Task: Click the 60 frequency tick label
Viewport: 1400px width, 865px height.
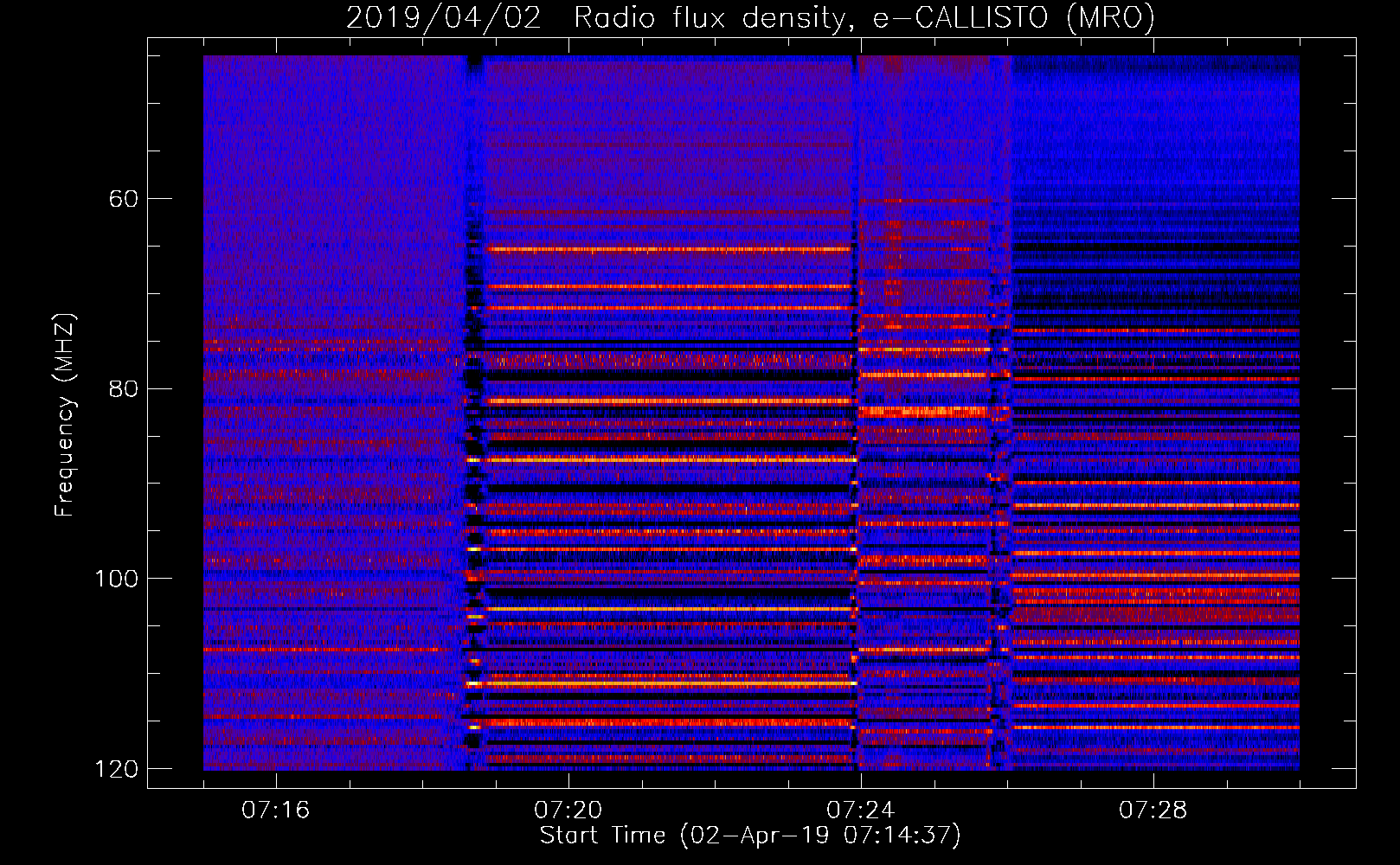Action: (x=125, y=199)
